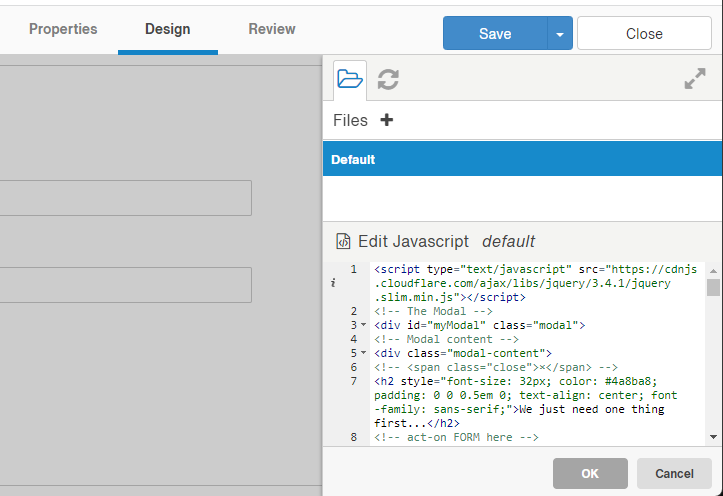Click the info marker in code gutter
Image resolution: width=723 pixels, height=496 pixels.
click(333, 283)
